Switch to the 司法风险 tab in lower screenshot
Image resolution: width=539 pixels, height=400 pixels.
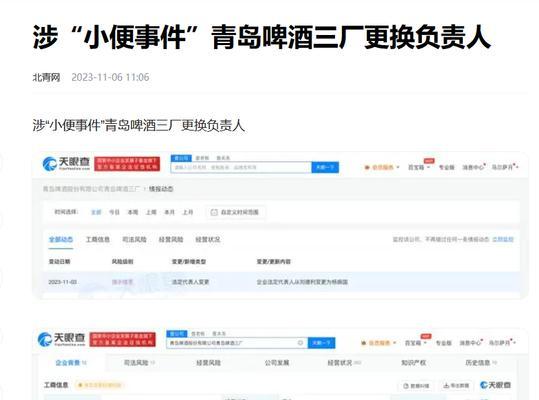click(x=139, y=363)
